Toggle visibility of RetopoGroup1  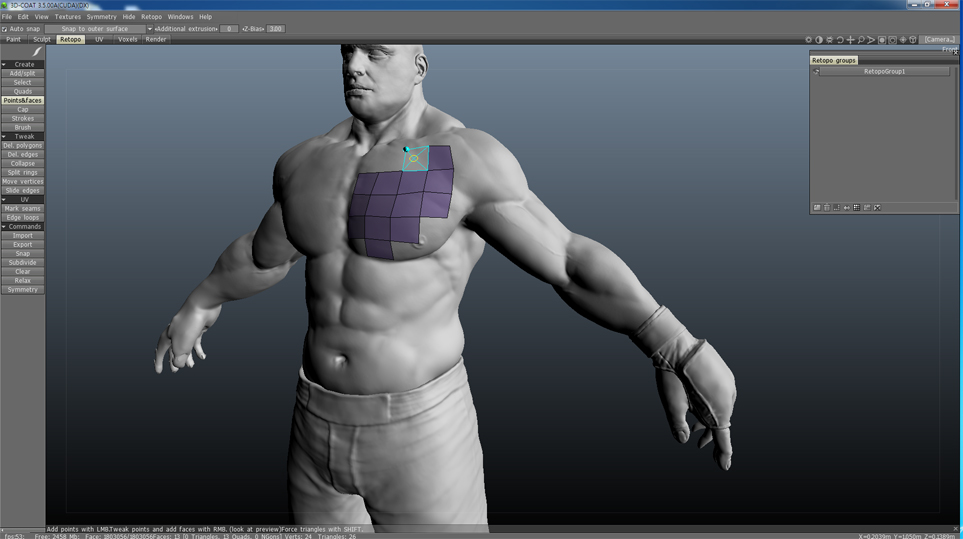point(816,71)
